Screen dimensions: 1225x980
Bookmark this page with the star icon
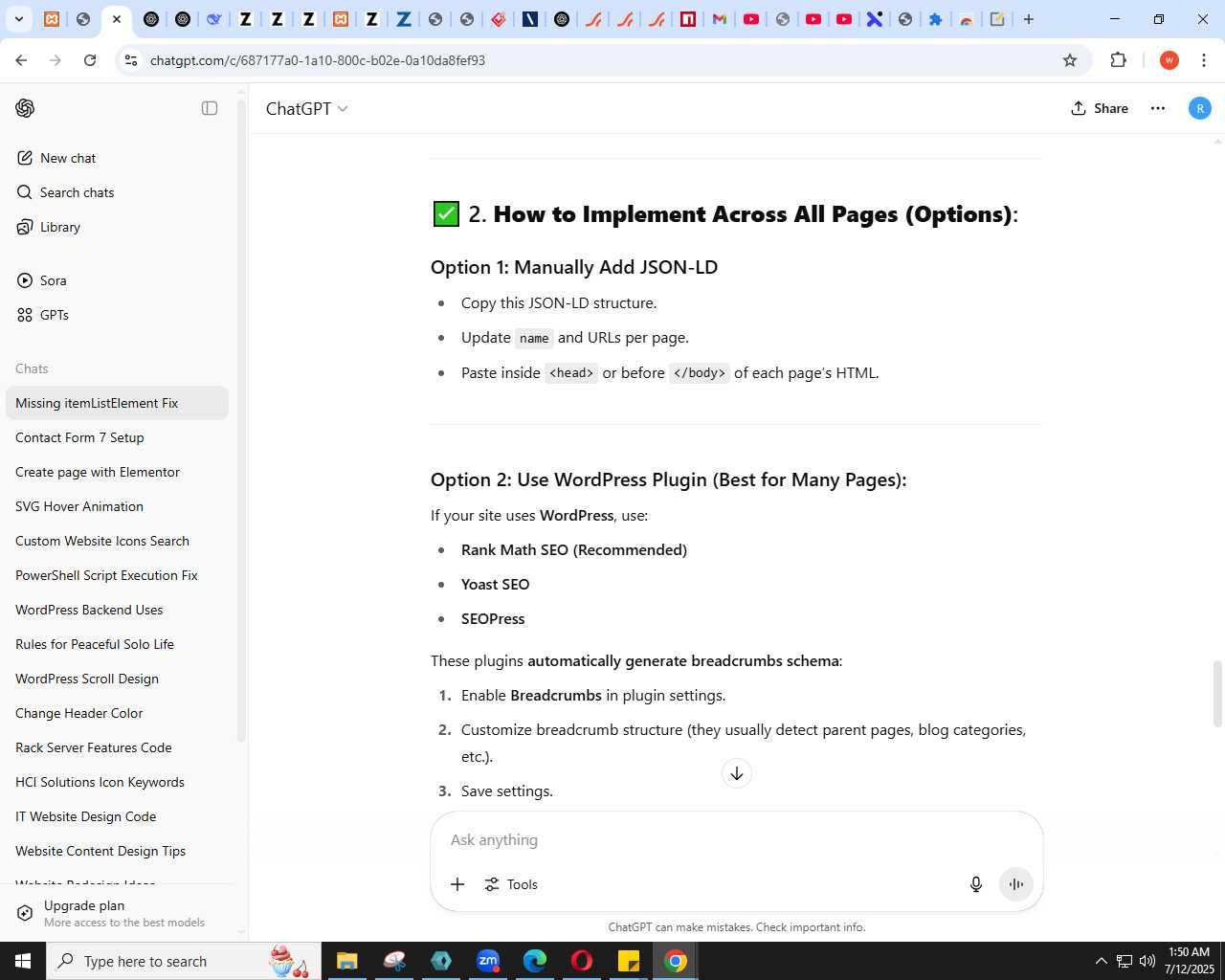1070,60
